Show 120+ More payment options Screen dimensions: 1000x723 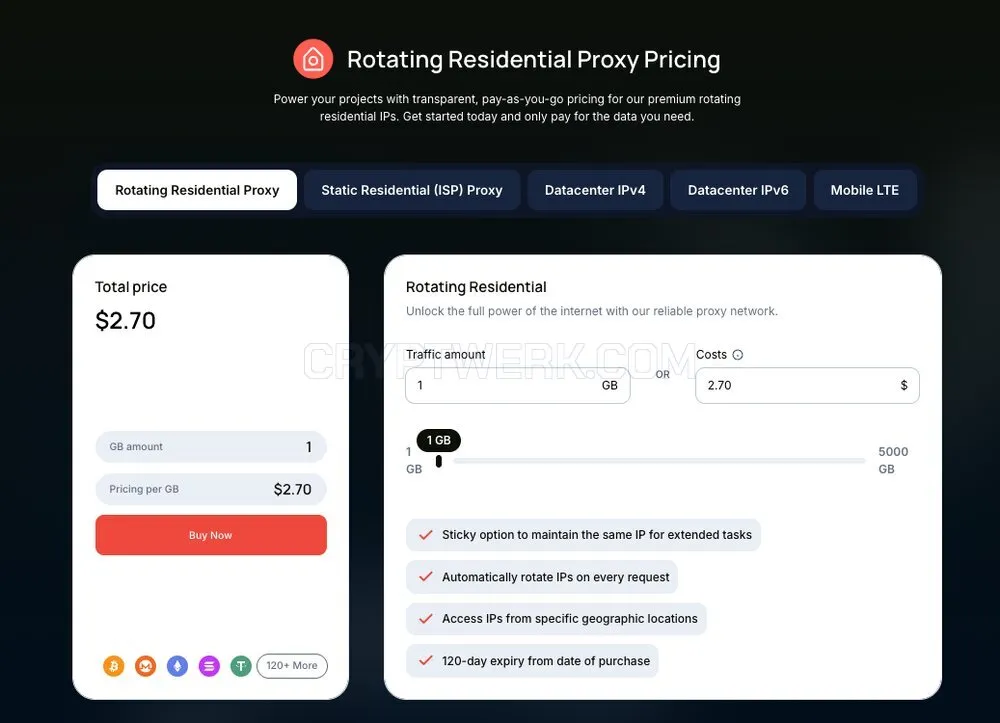292,666
